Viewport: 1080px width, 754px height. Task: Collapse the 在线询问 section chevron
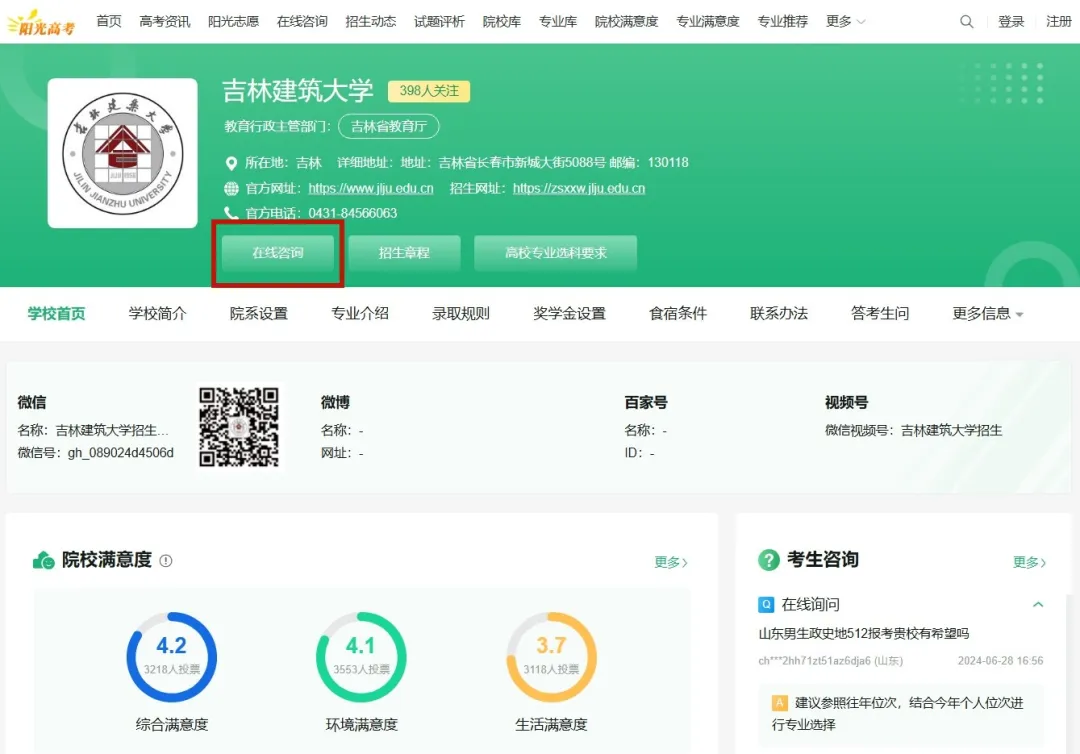pyautogui.click(x=1038, y=605)
